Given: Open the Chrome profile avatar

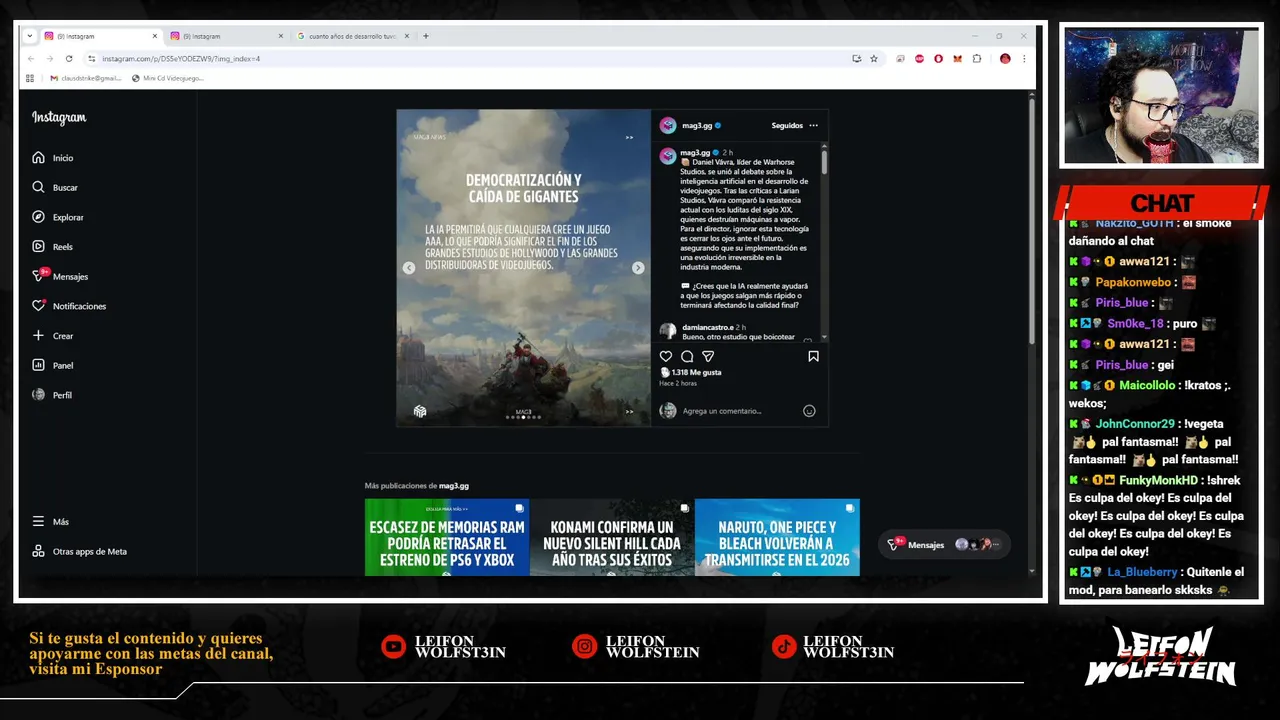Looking at the screenshot, I should [1005, 59].
